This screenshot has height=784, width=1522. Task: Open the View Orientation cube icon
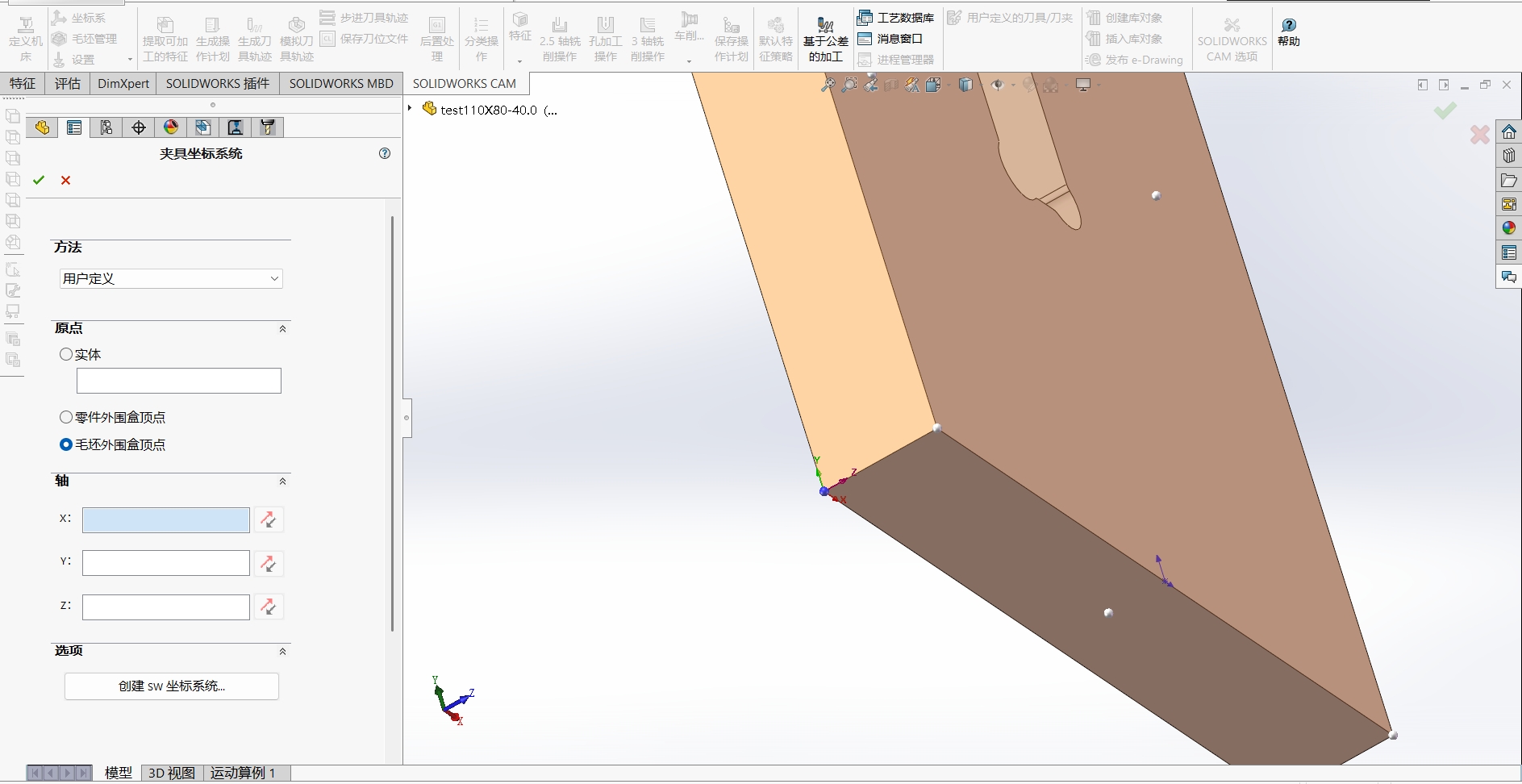(x=934, y=85)
